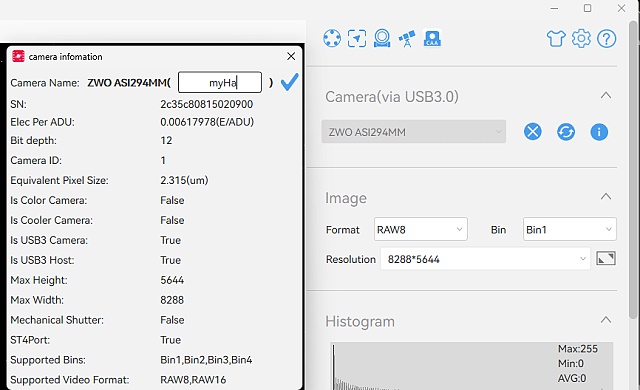Show camera information with the i button

599,132
